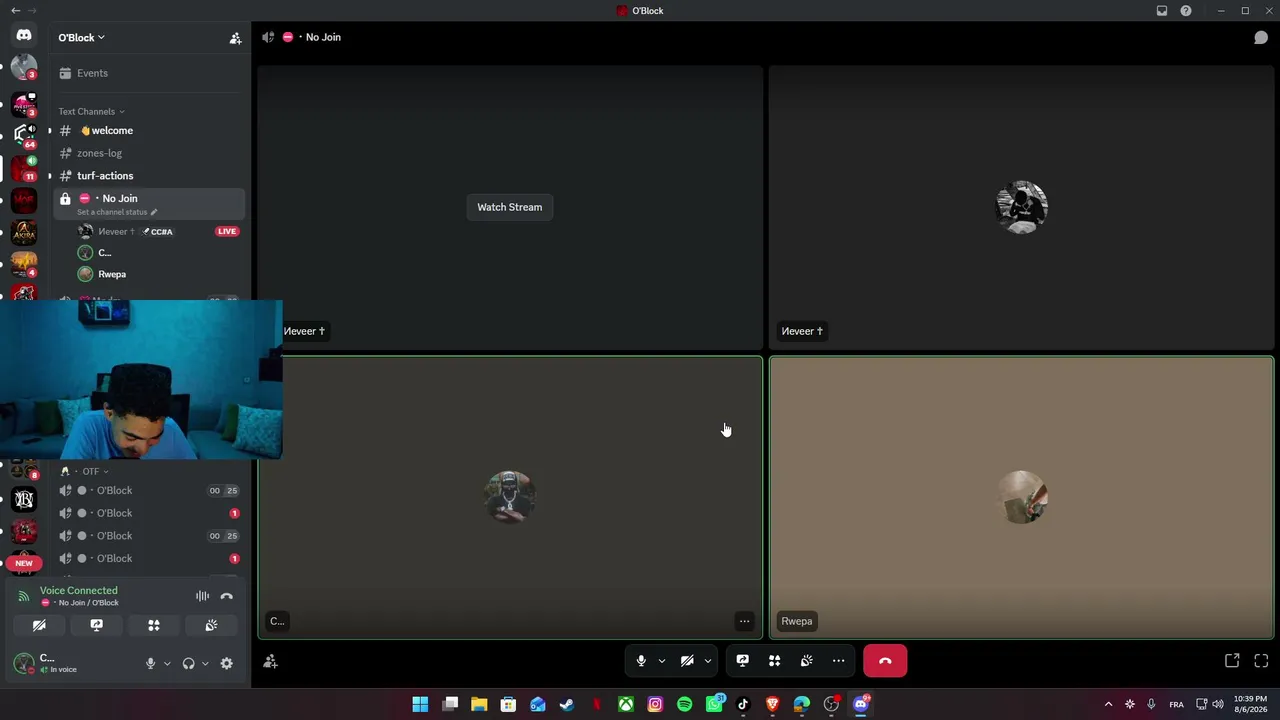The image size is (1280, 720).
Task: Select the No Join voice channel
Action: pos(150,203)
